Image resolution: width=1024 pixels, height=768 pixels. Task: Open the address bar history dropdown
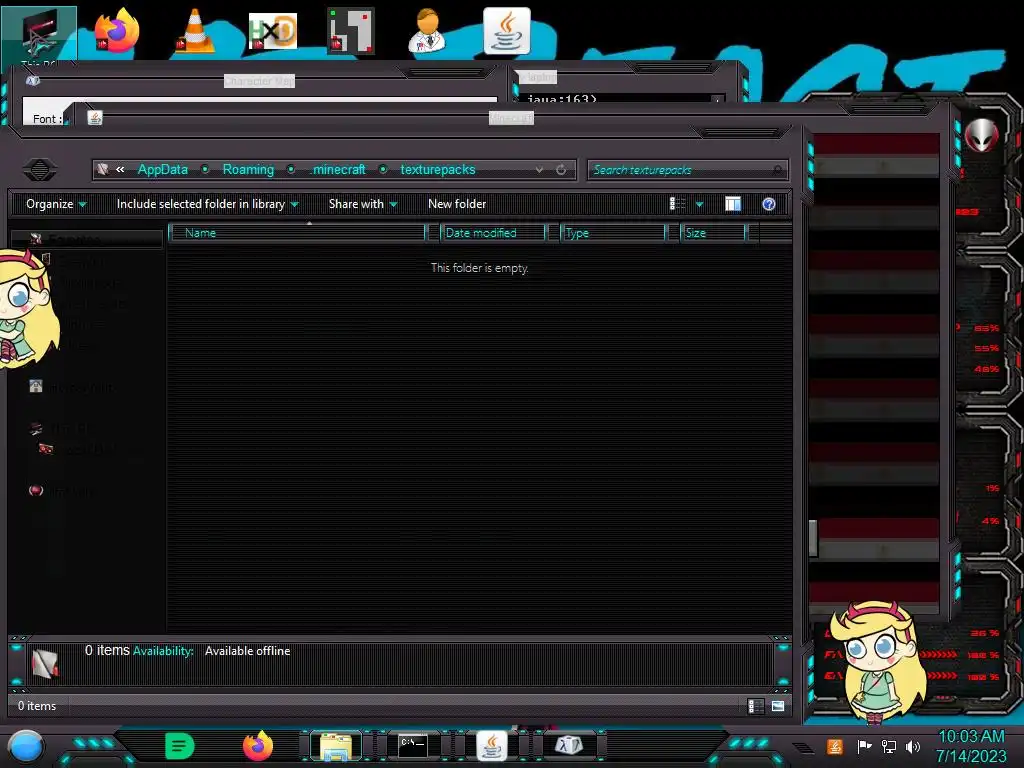click(x=539, y=170)
